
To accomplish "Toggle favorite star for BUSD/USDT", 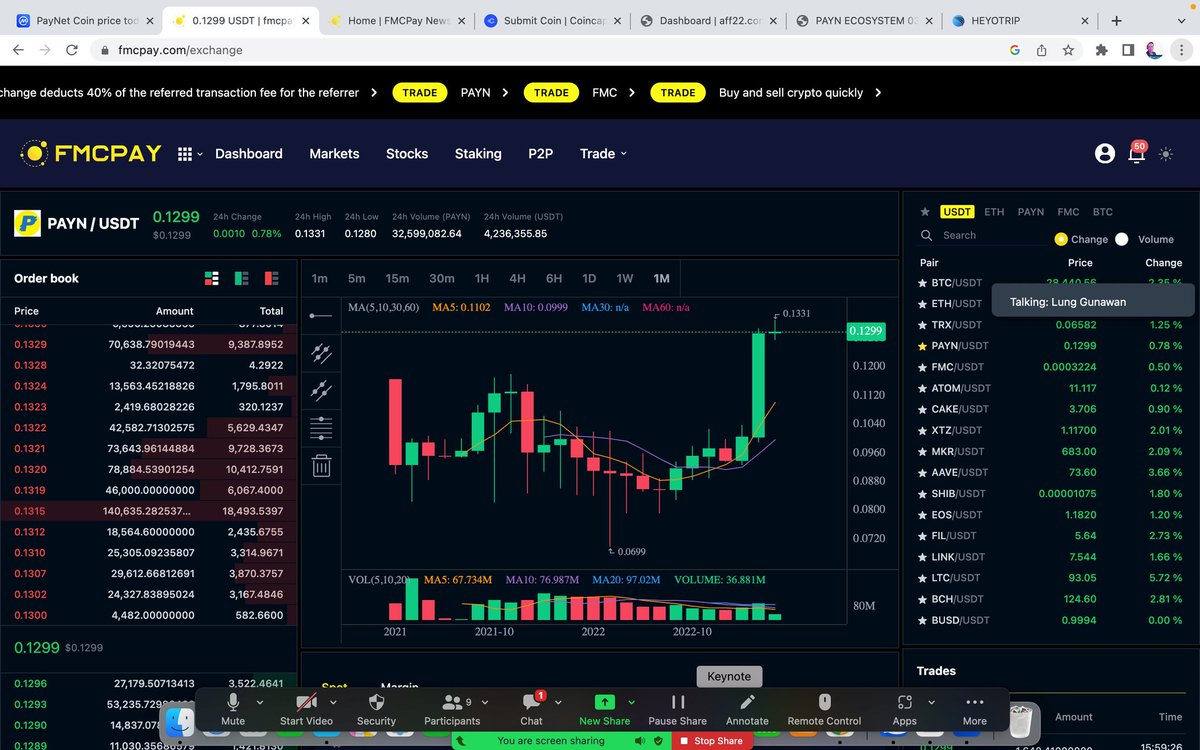I will click(x=923, y=620).
